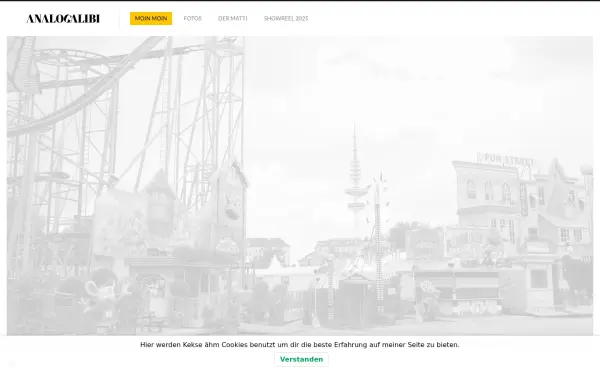This screenshot has width=600, height=375.
Task: Accept cookies with the Verstanden button
Action: click(302, 359)
